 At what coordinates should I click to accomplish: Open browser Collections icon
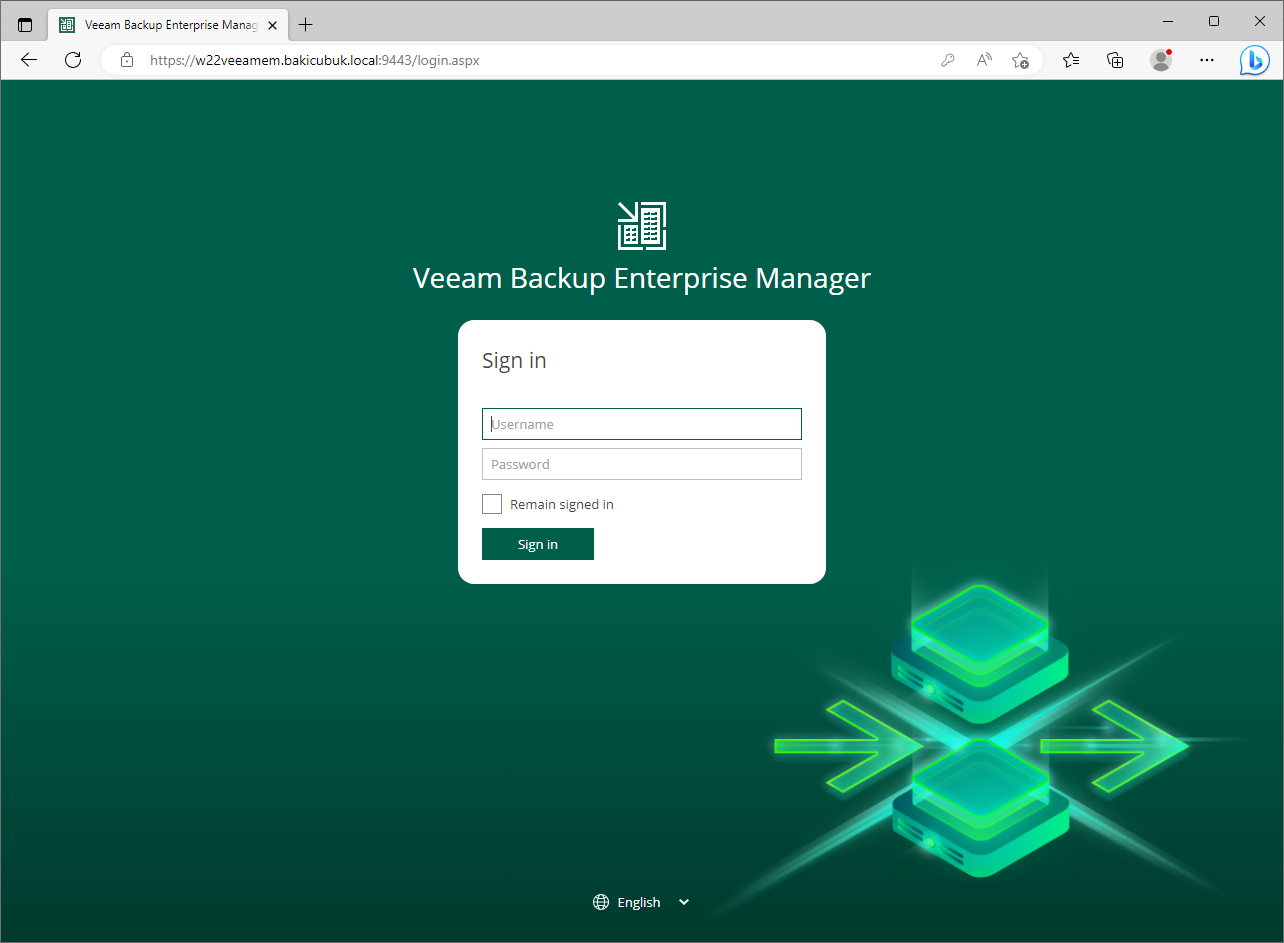coord(1116,60)
